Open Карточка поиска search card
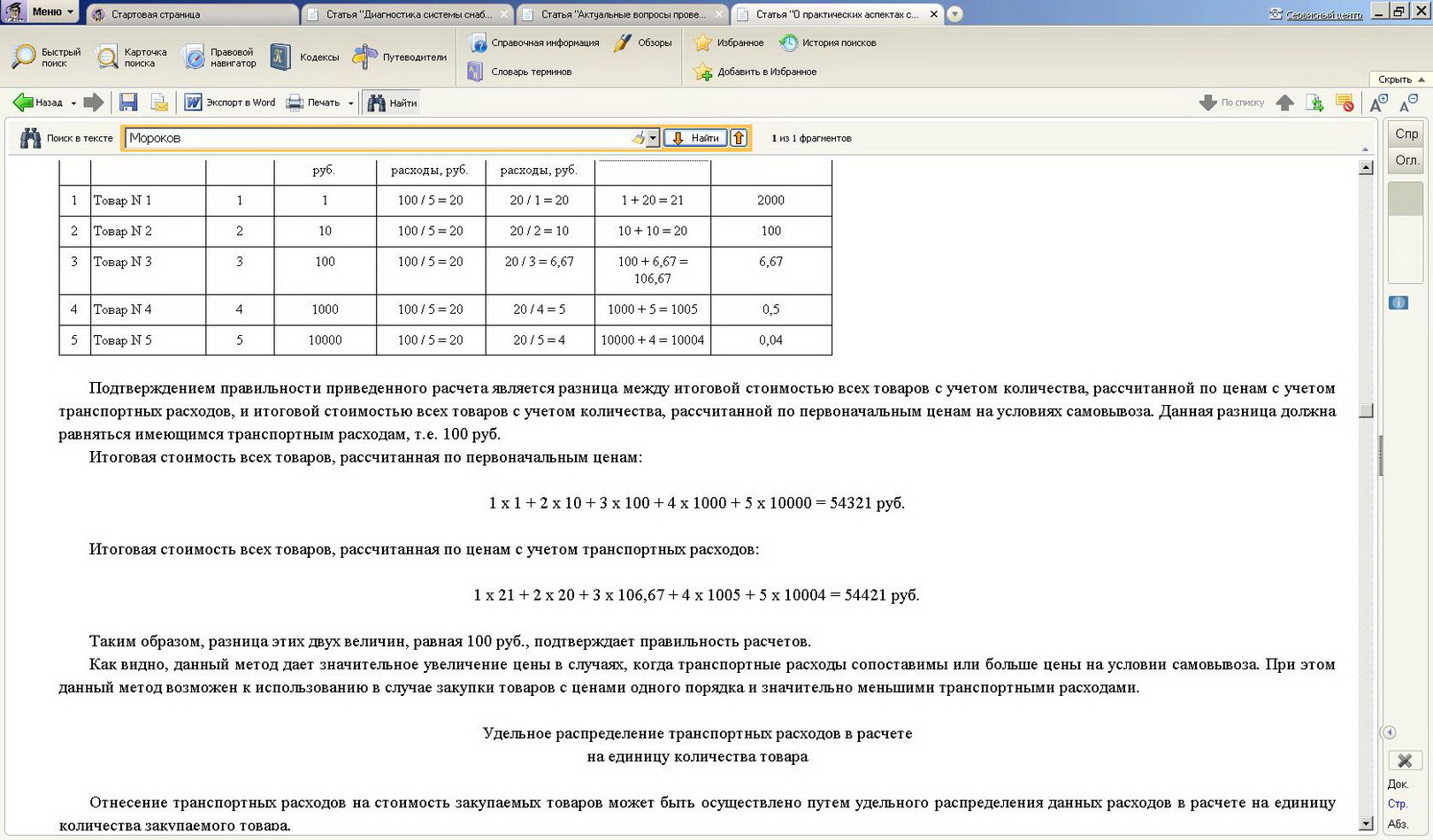The height and width of the screenshot is (840, 1433). click(131, 57)
